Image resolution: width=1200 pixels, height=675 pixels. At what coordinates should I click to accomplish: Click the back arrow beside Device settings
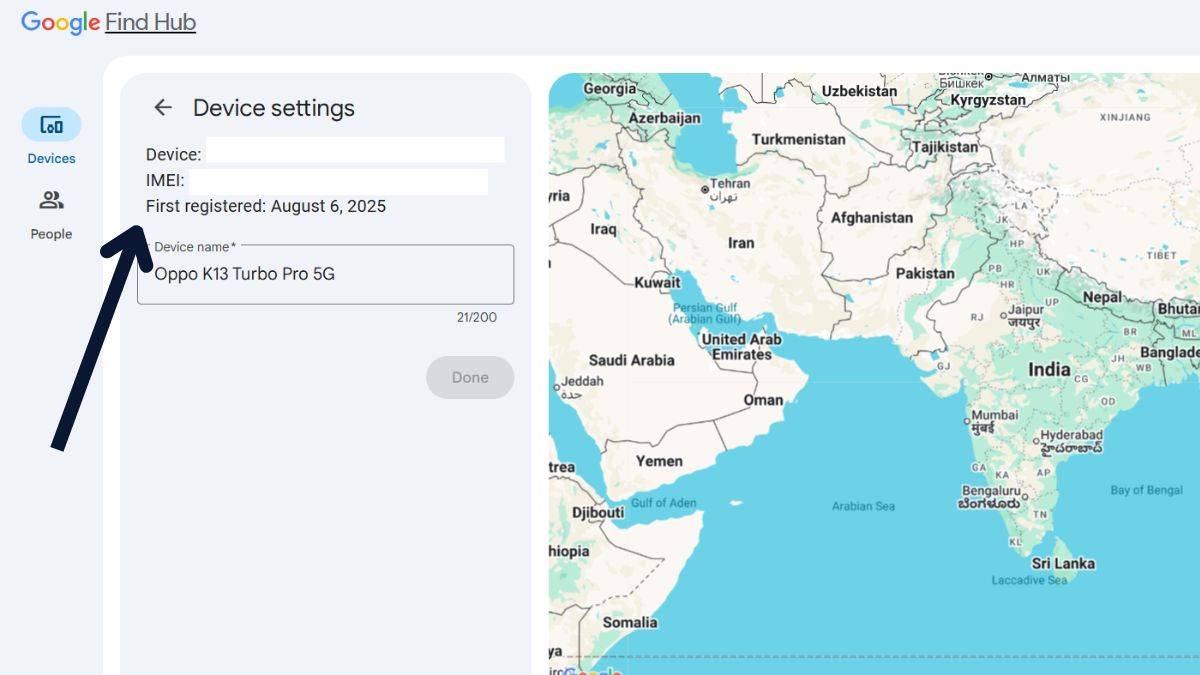(163, 108)
